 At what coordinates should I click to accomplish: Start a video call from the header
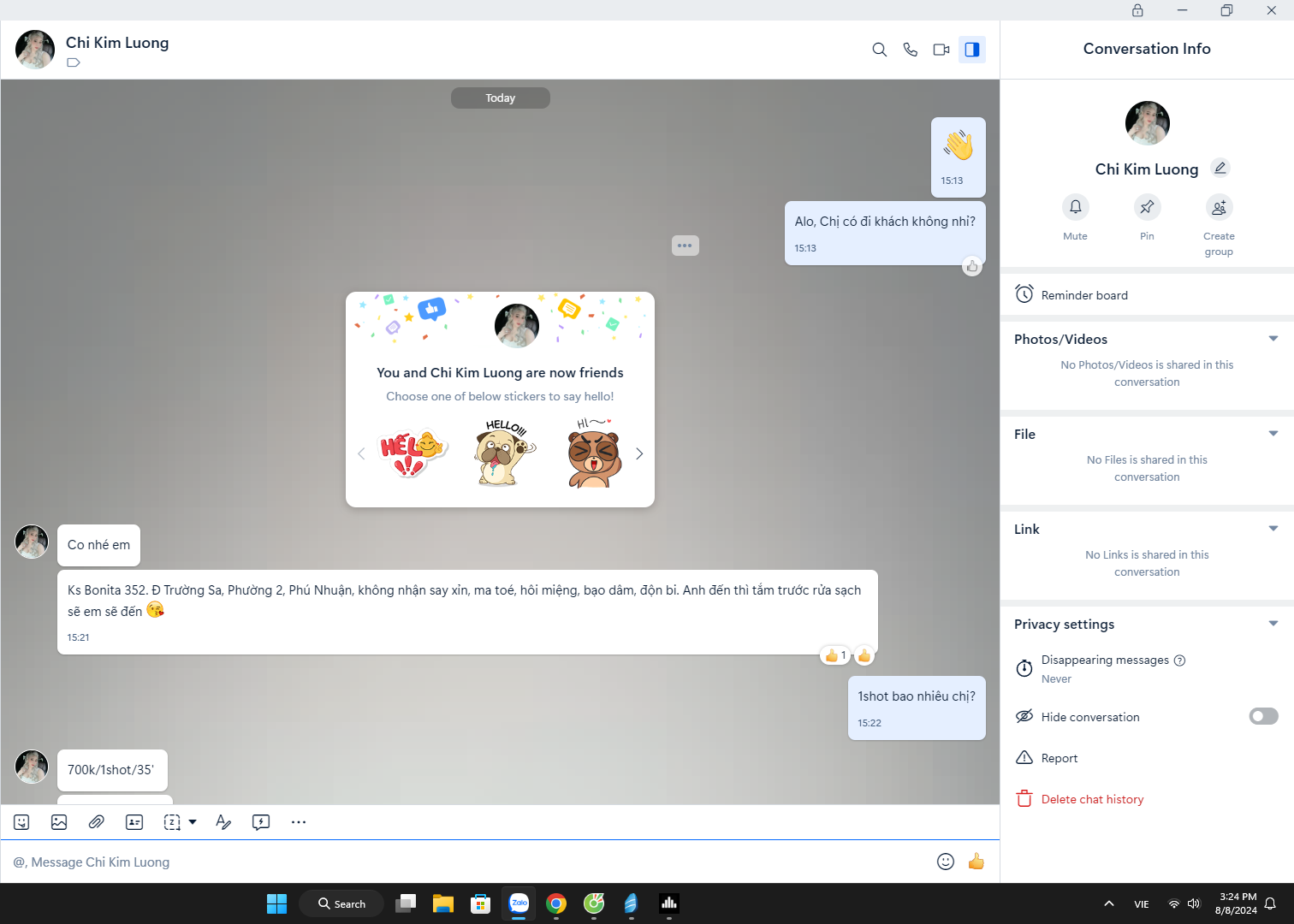(x=941, y=50)
